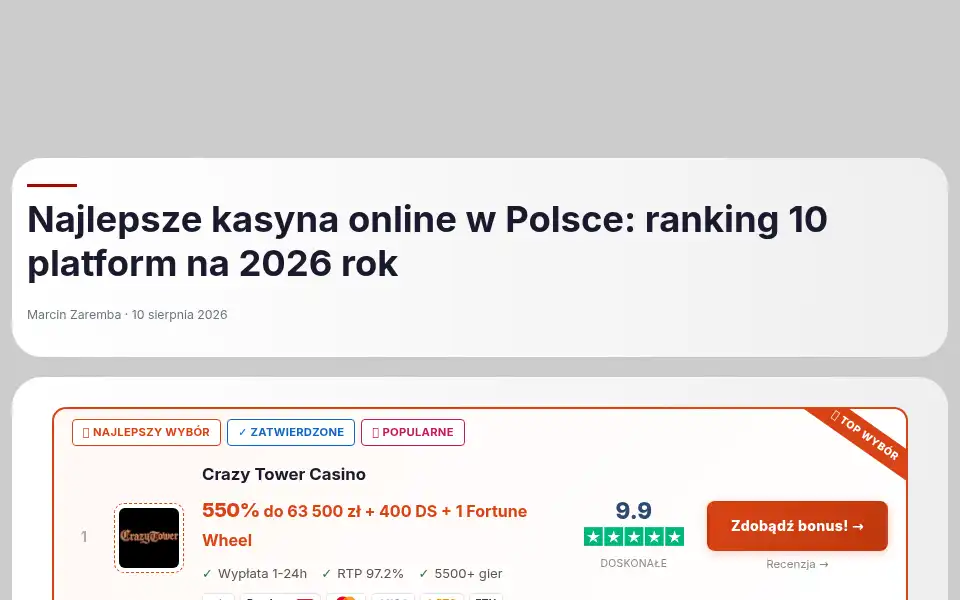Click the 550% bonus offer text
960x600 pixels.
pyautogui.click(x=365, y=525)
